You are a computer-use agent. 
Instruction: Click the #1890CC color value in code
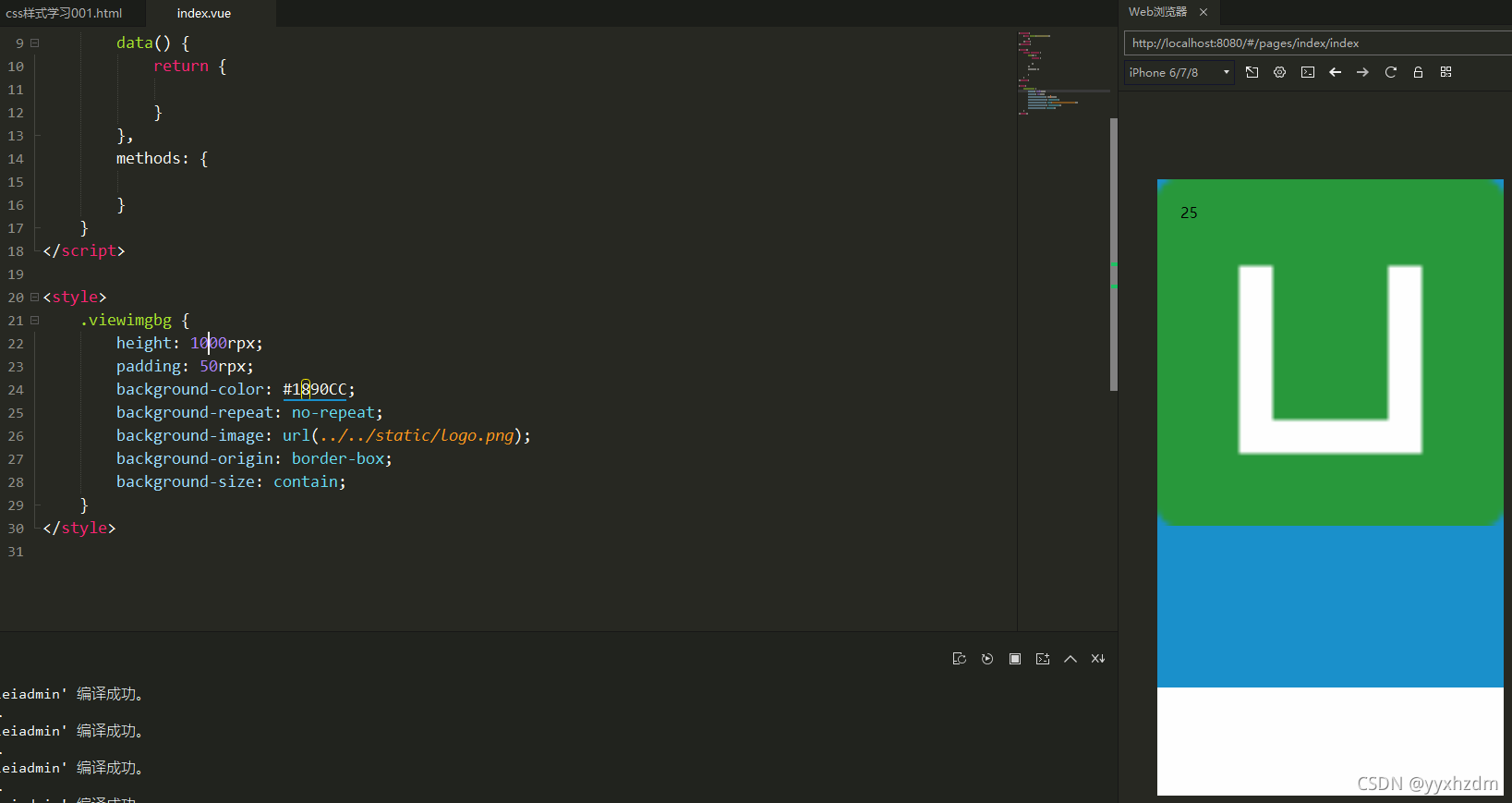[314, 389]
